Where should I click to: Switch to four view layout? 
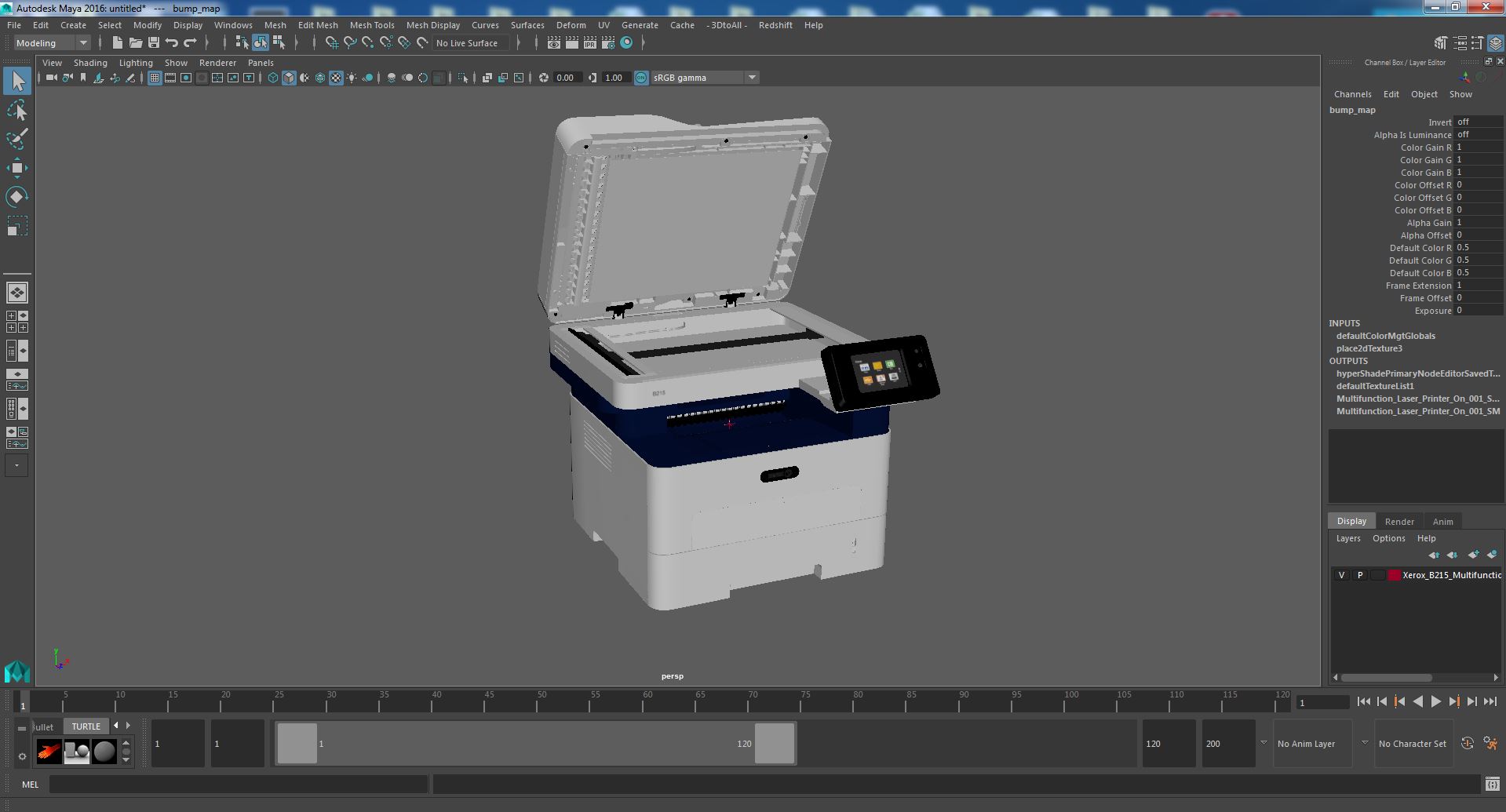coord(17,322)
